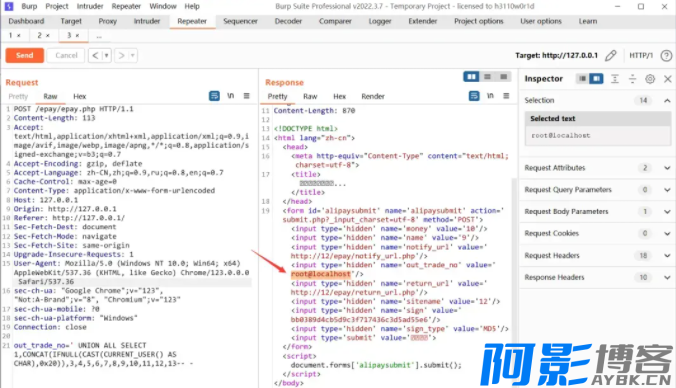Click the Cancel button
676x388 pixels.
coord(66,55)
